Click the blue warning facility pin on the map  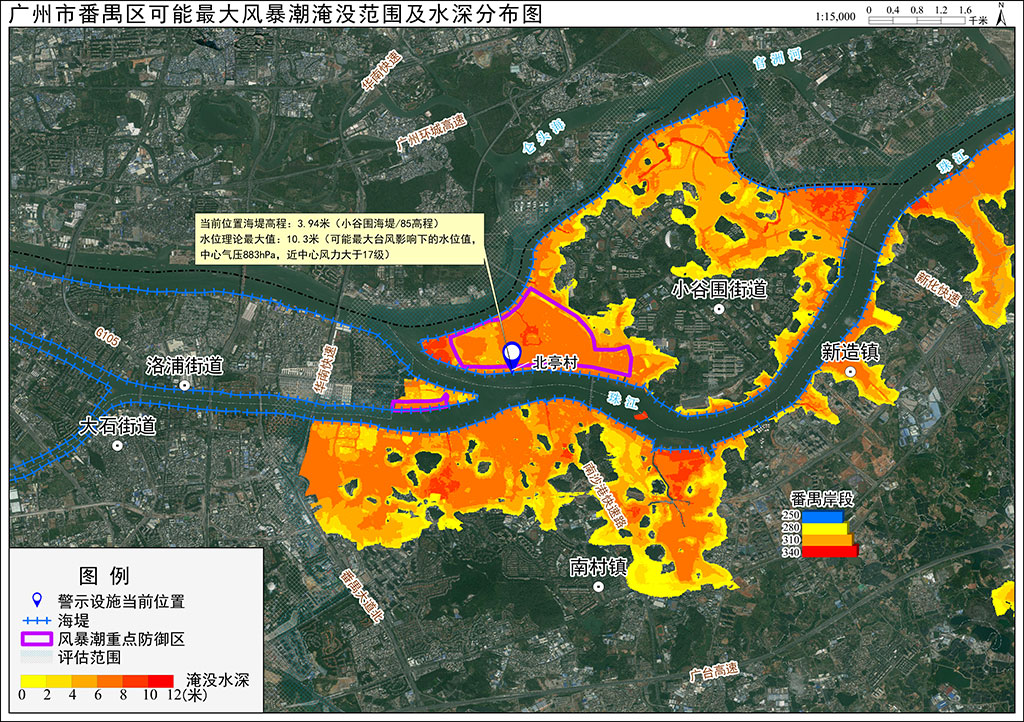pyautogui.click(x=512, y=356)
